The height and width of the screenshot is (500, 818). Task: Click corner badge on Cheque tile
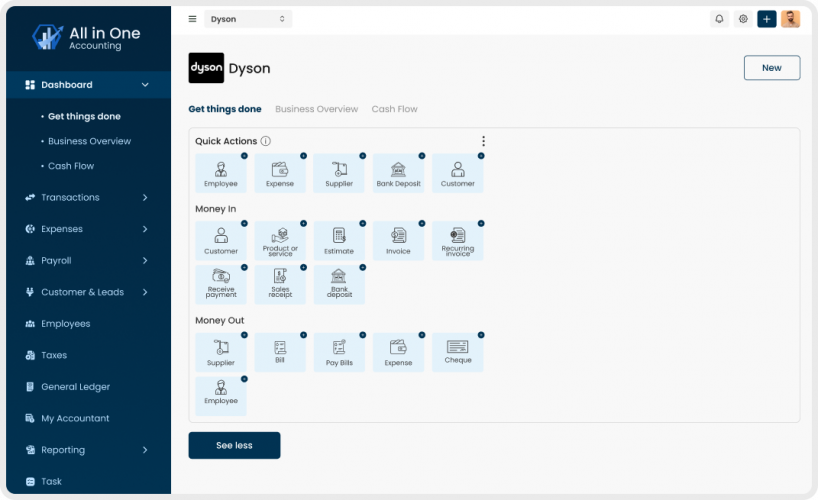[x=481, y=335]
